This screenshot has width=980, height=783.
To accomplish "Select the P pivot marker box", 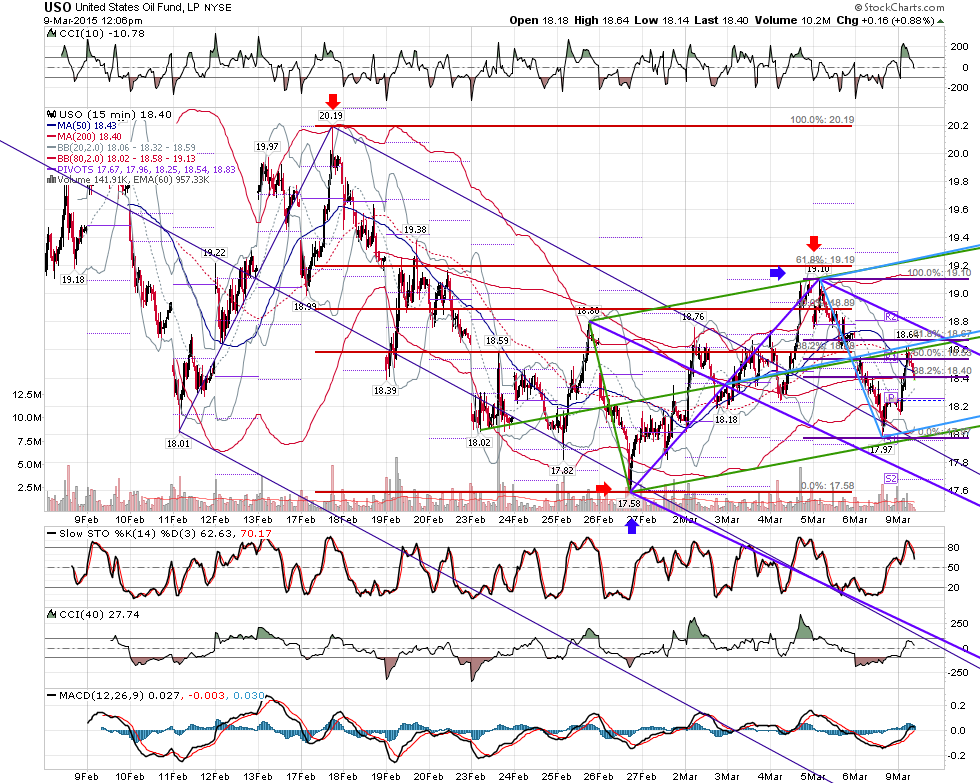I will (891, 398).
